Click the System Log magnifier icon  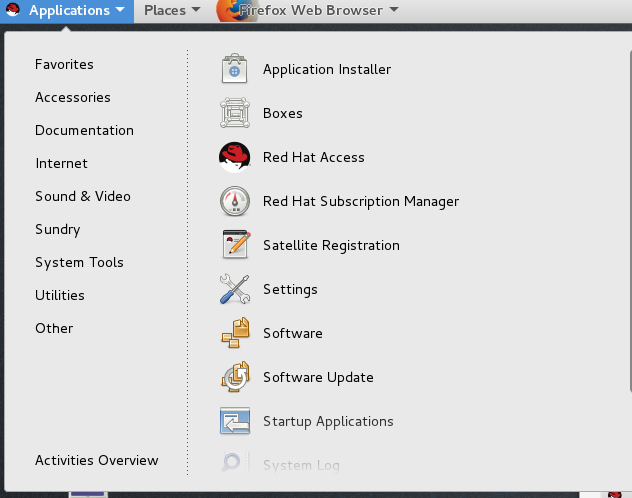pos(235,462)
